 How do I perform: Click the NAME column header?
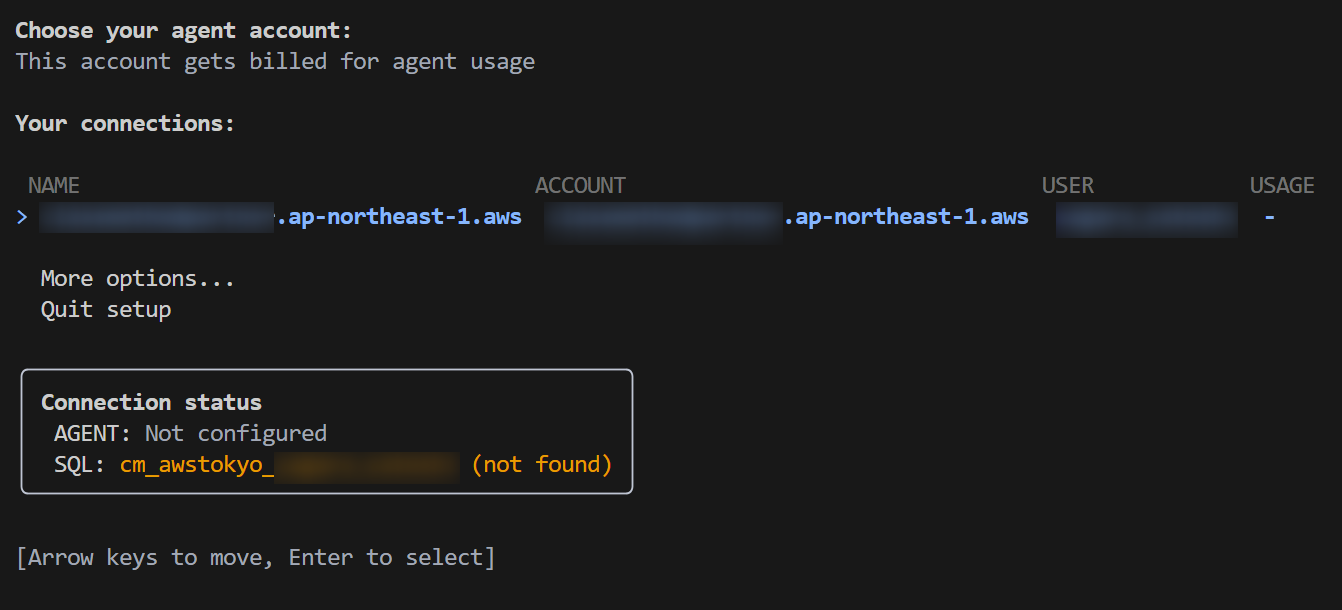(x=54, y=185)
